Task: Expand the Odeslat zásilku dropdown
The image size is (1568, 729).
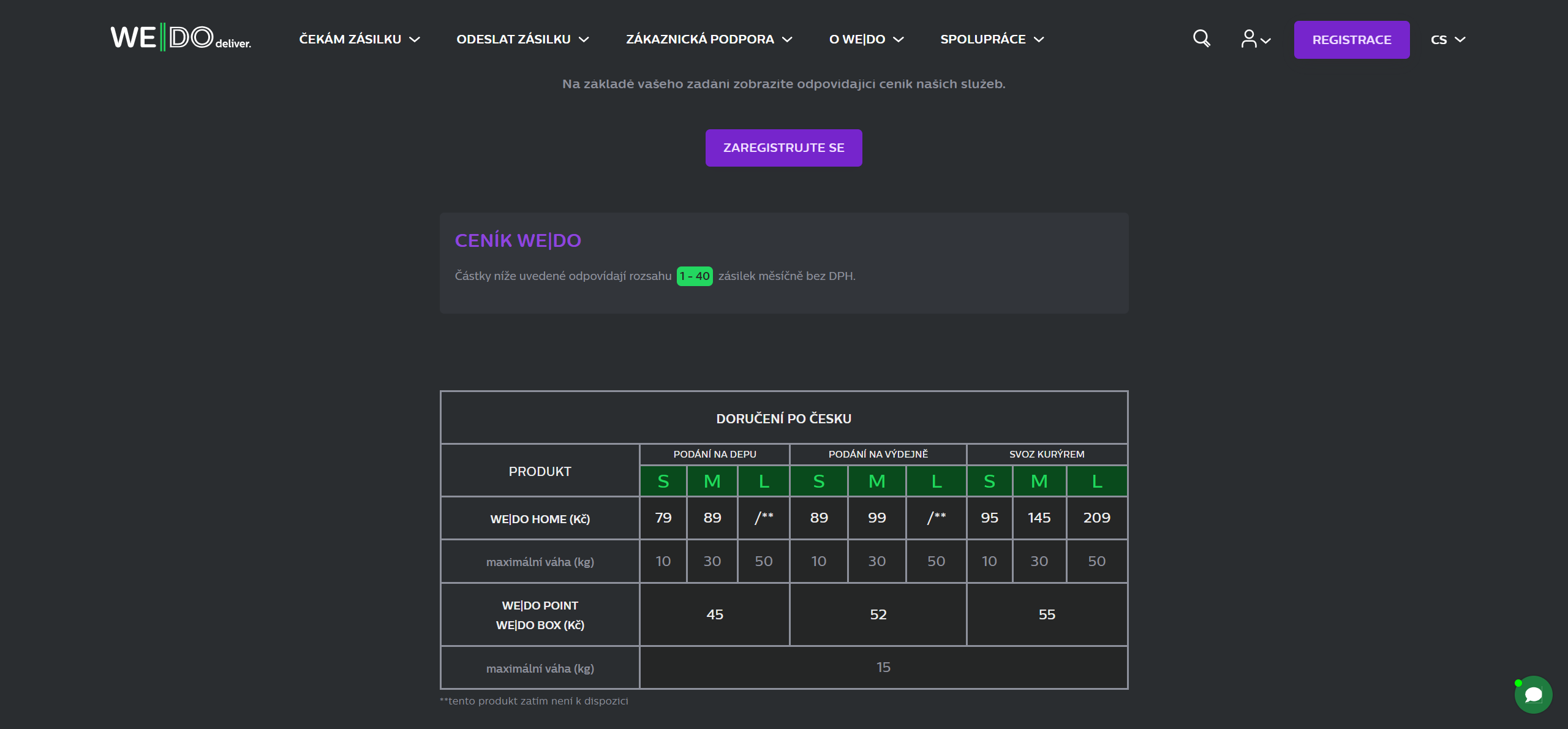Action: click(522, 39)
